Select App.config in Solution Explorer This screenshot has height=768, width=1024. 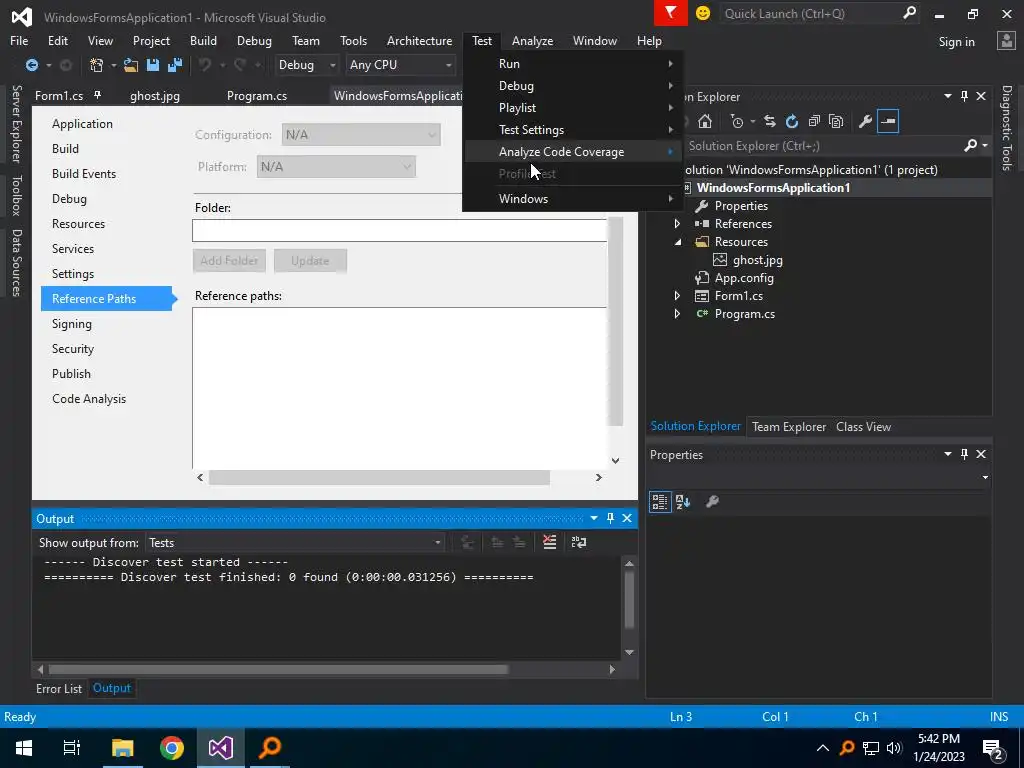744,278
